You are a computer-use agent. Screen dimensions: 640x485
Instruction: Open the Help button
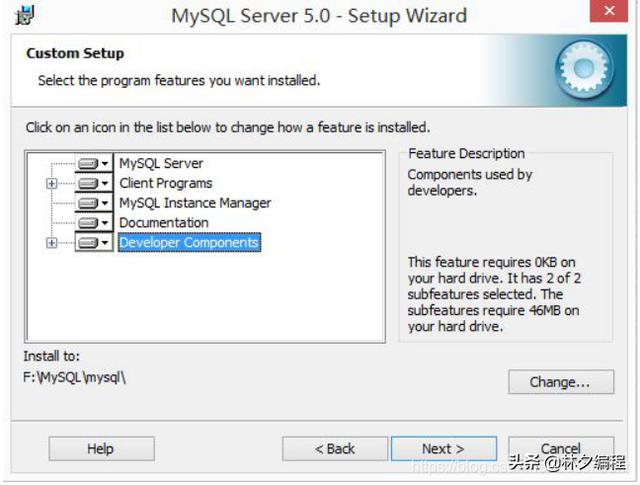tap(101, 449)
